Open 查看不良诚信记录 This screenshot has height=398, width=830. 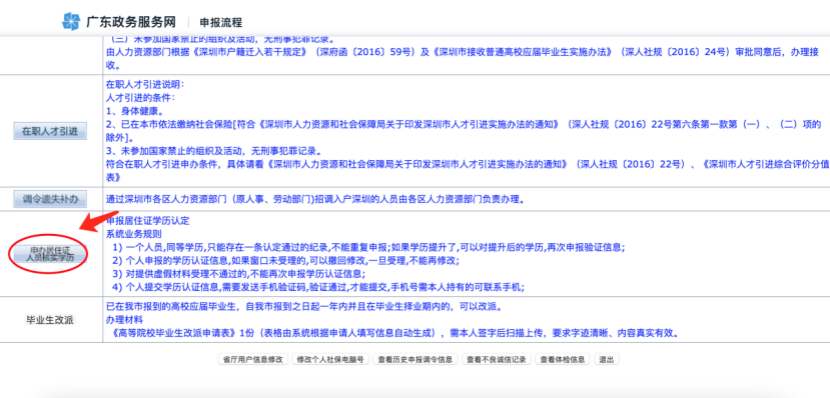pyautogui.click(x=496, y=359)
